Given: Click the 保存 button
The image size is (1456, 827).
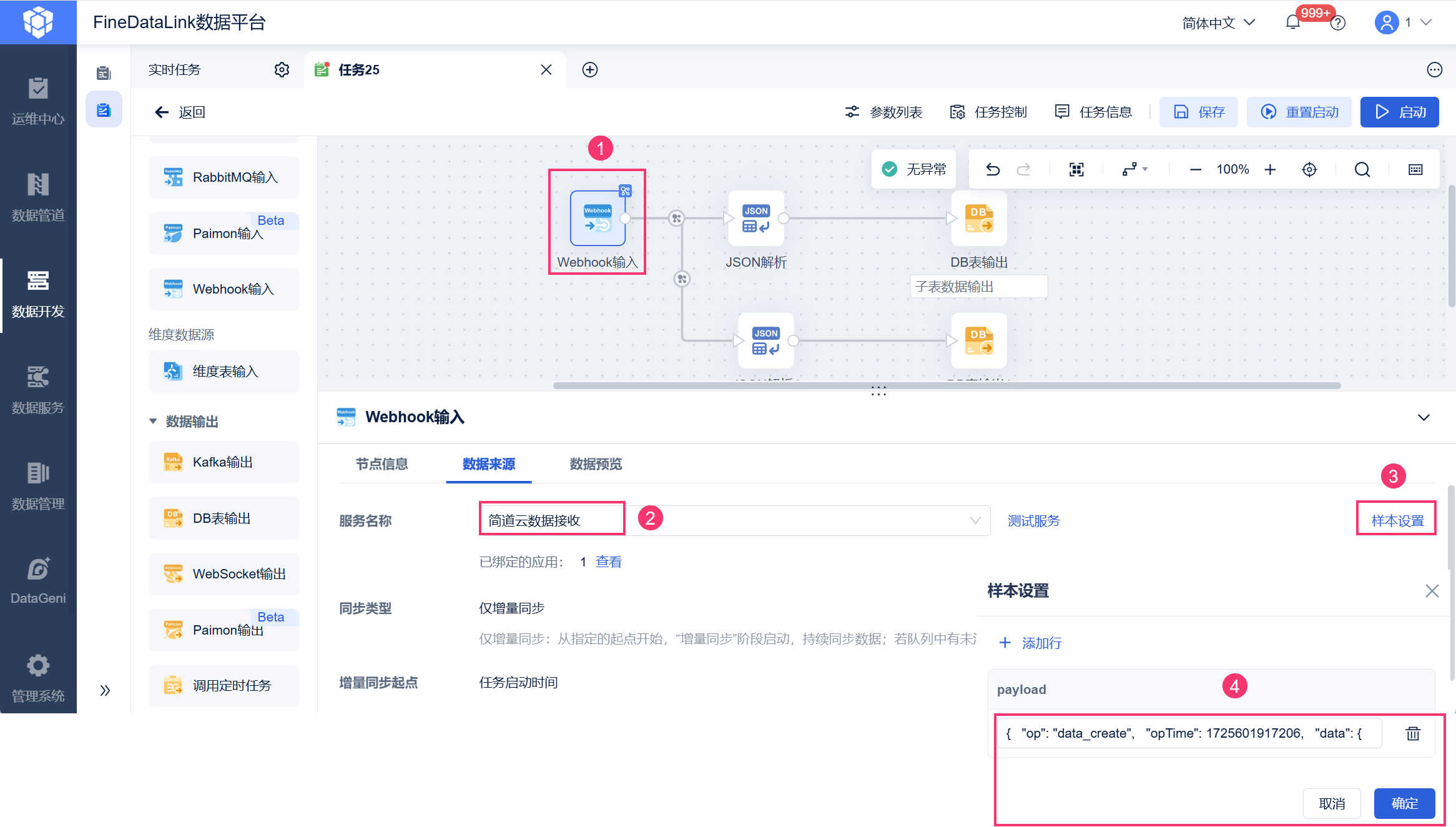Looking at the screenshot, I should (x=1199, y=112).
